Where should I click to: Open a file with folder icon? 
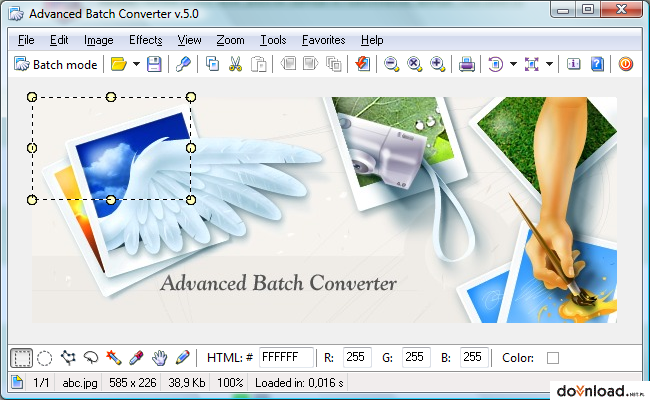point(119,64)
